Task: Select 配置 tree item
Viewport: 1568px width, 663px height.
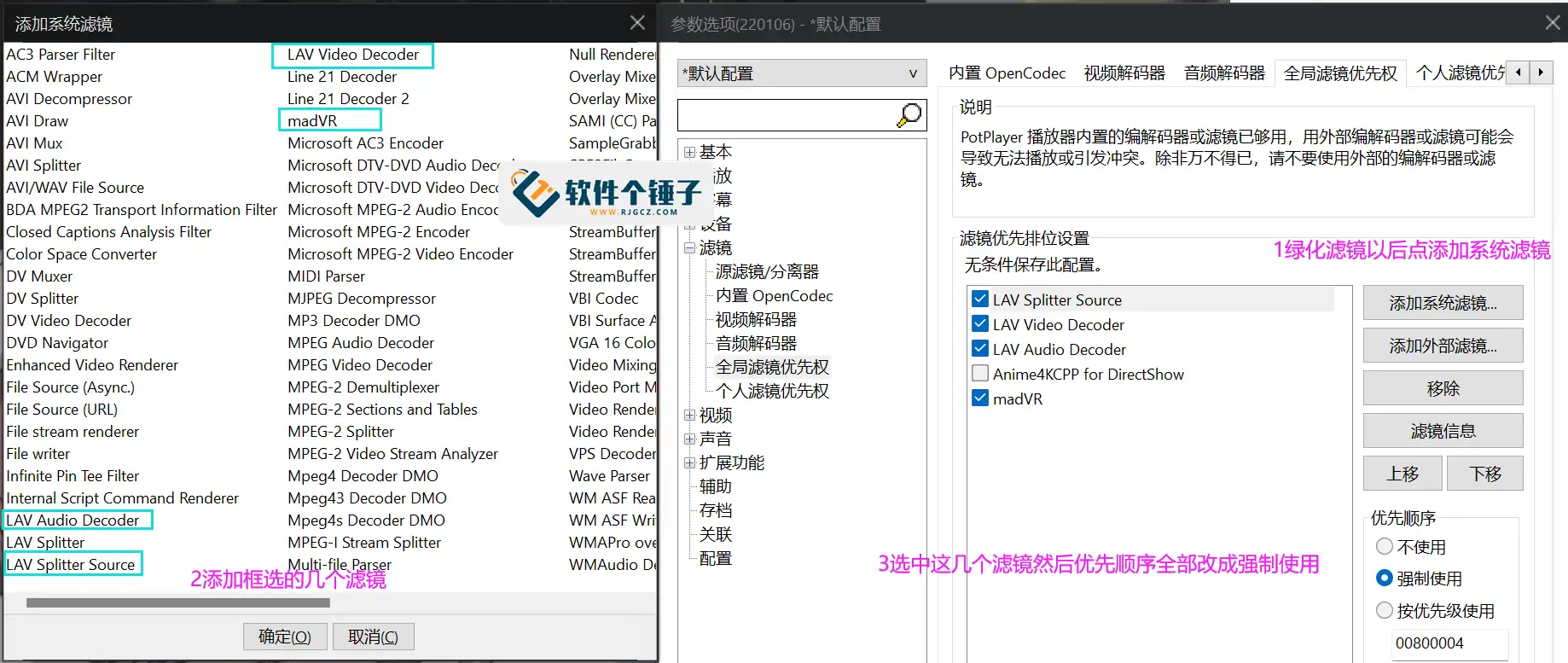Action: point(715,558)
